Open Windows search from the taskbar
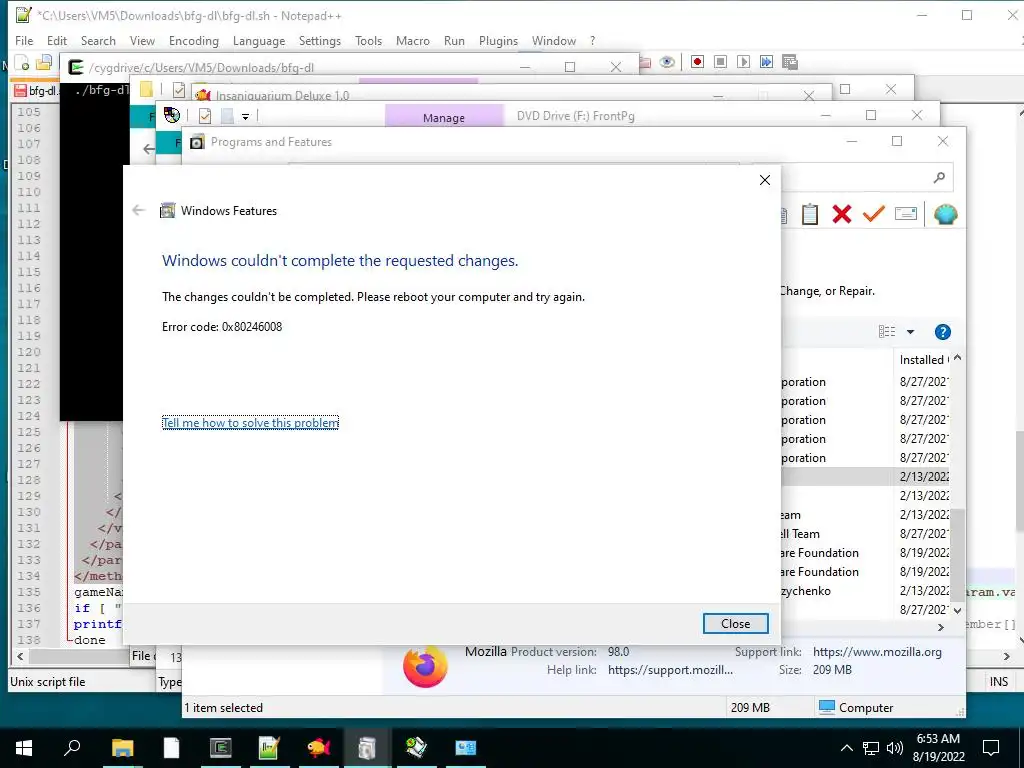 coord(72,748)
